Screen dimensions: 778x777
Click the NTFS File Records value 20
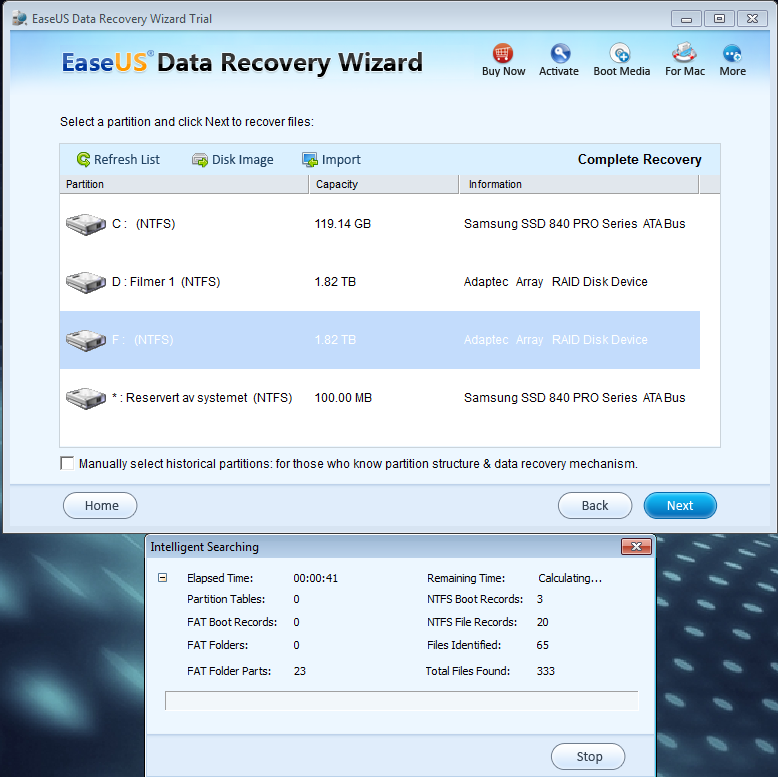[x=542, y=622]
